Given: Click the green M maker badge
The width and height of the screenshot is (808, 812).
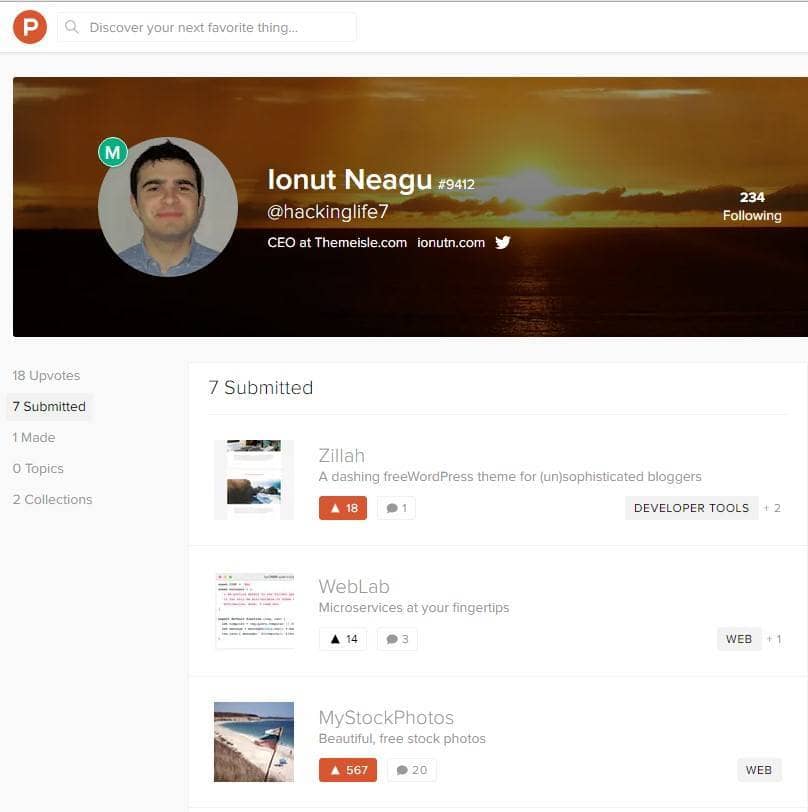Looking at the screenshot, I should point(112,152).
